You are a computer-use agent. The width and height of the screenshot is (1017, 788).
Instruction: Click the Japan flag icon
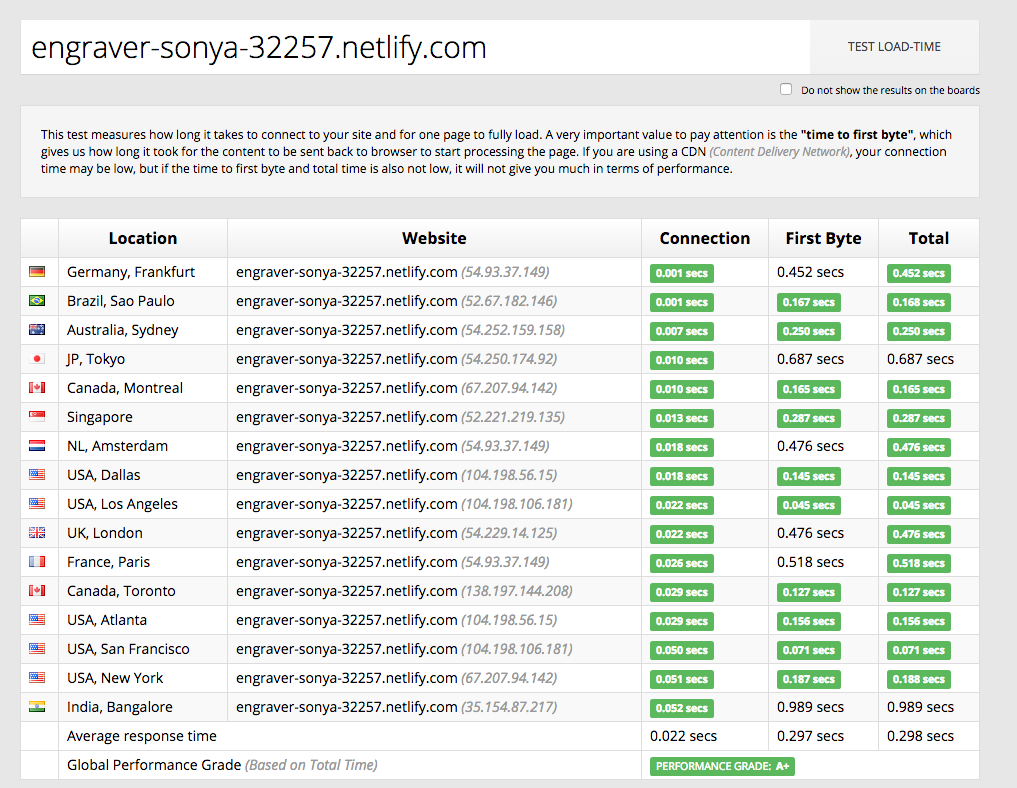coord(37,359)
